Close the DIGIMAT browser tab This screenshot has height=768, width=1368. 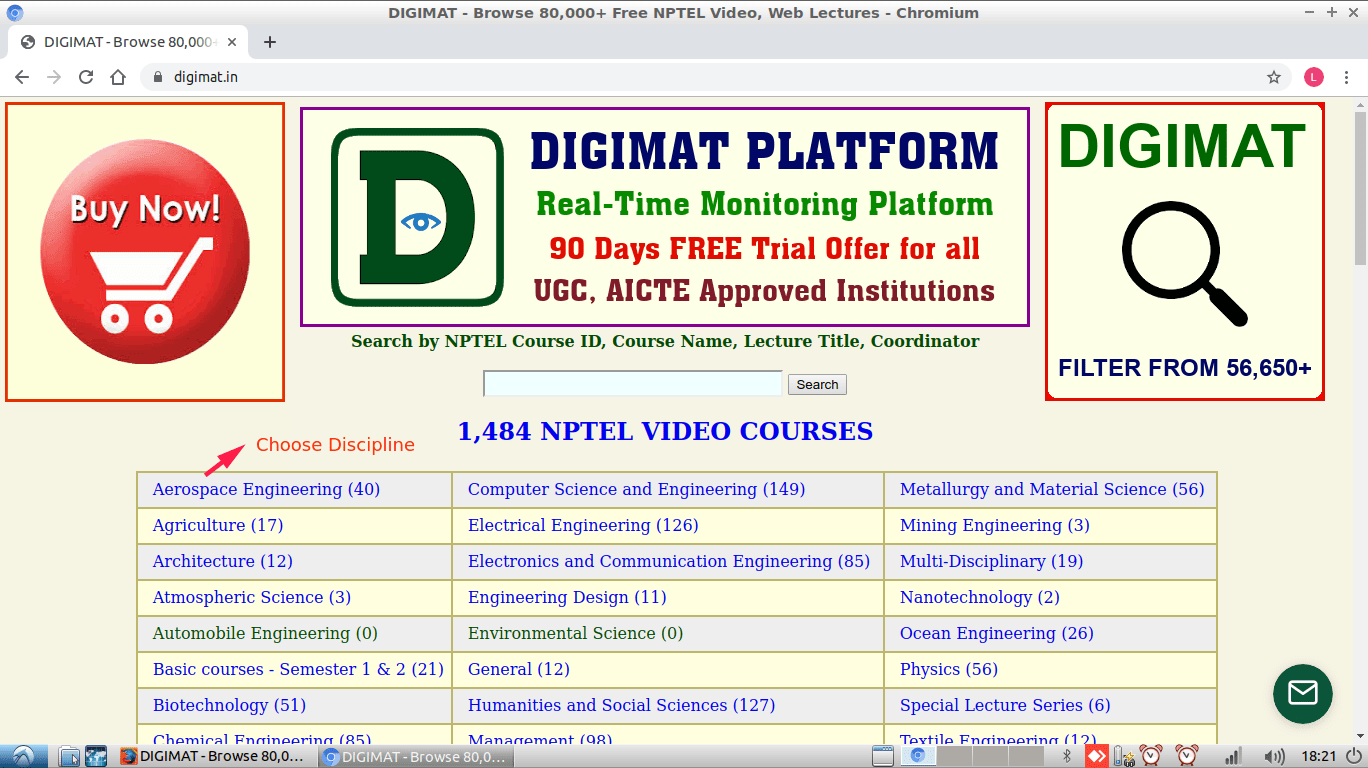coord(233,42)
